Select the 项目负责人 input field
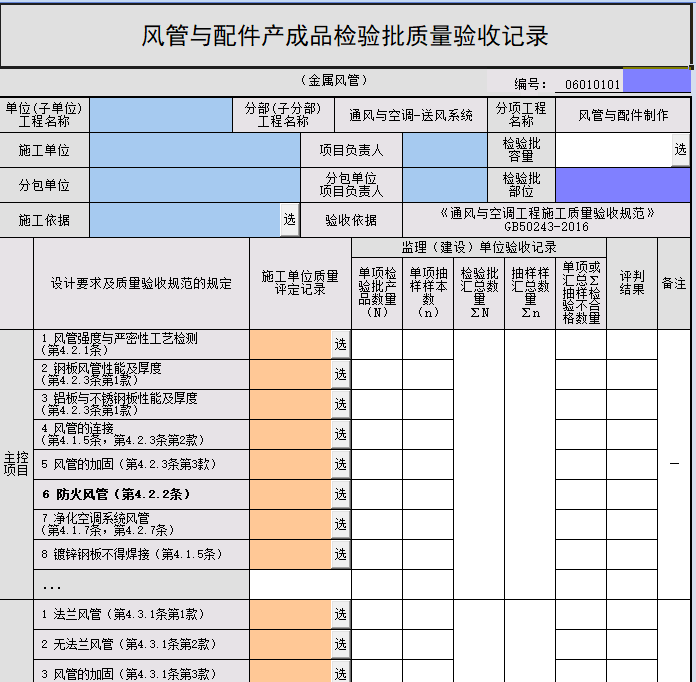696x682 pixels. point(444,150)
